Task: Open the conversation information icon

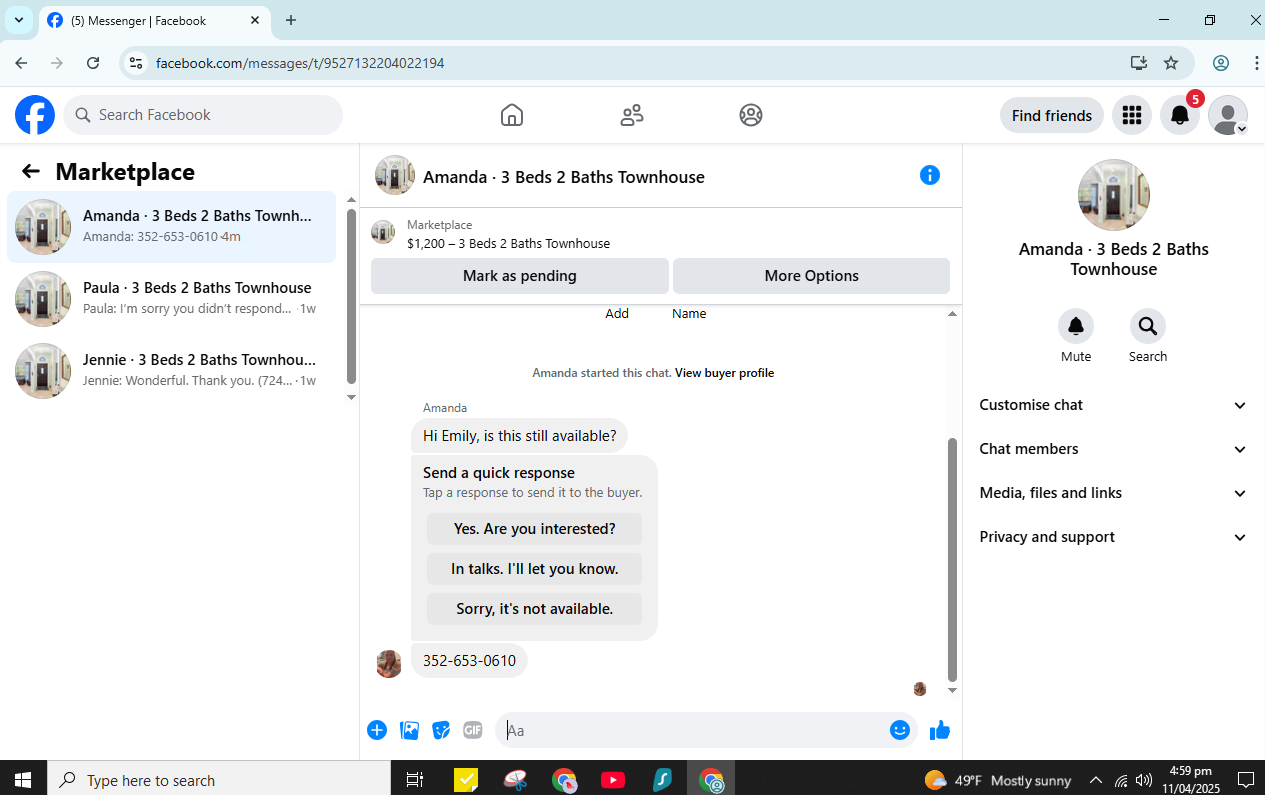Action: [x=930, y=175]
